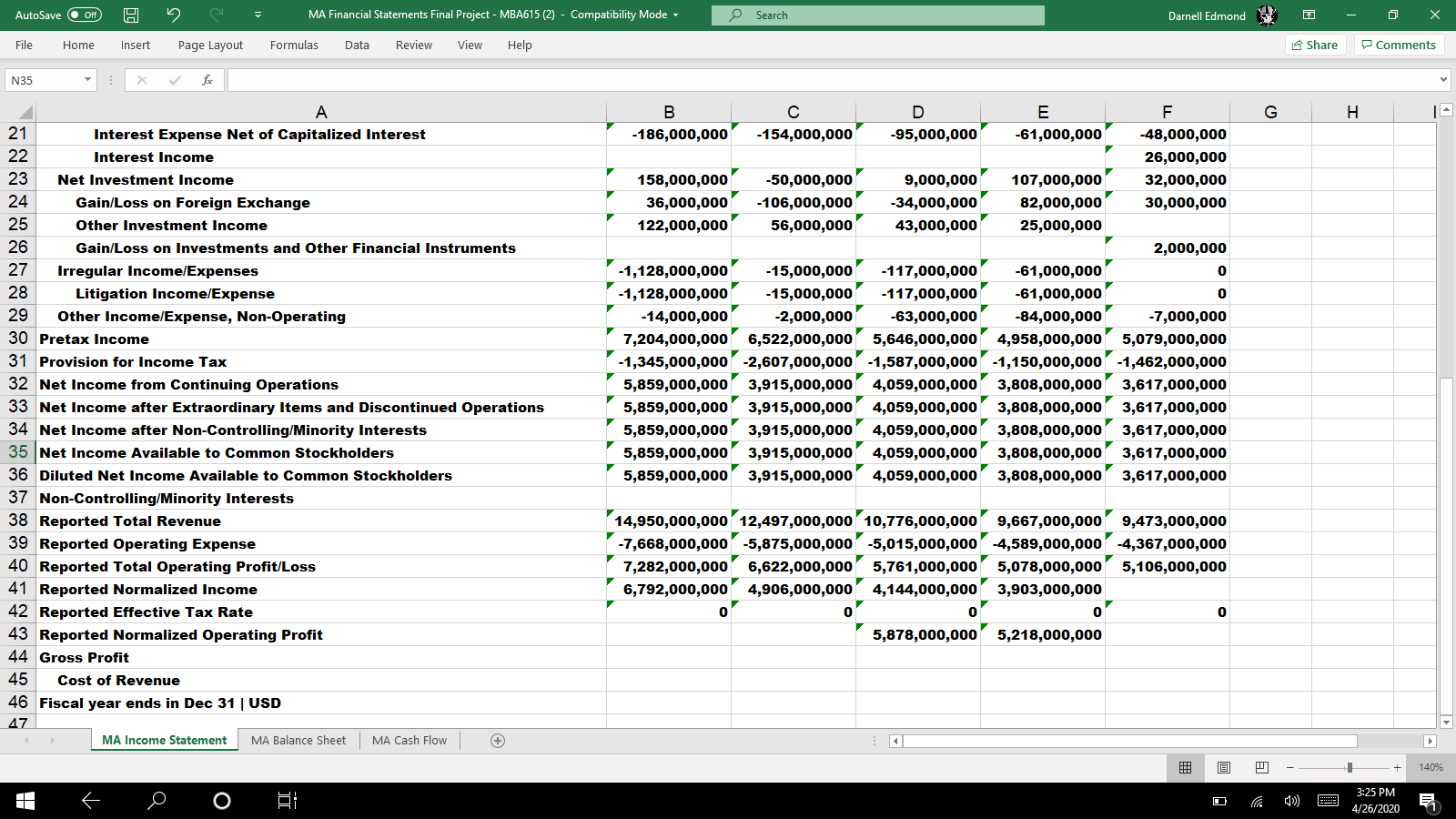Image resolution: width=1456 pixels, height=819 pixels.
Task: Open the Page Layout tab
Action: [210, 45]
